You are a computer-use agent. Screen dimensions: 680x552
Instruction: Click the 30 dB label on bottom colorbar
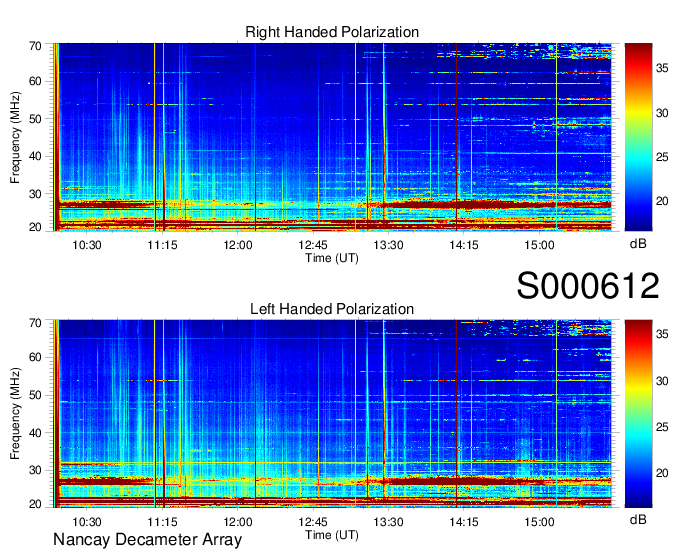[x=662, y=381]
